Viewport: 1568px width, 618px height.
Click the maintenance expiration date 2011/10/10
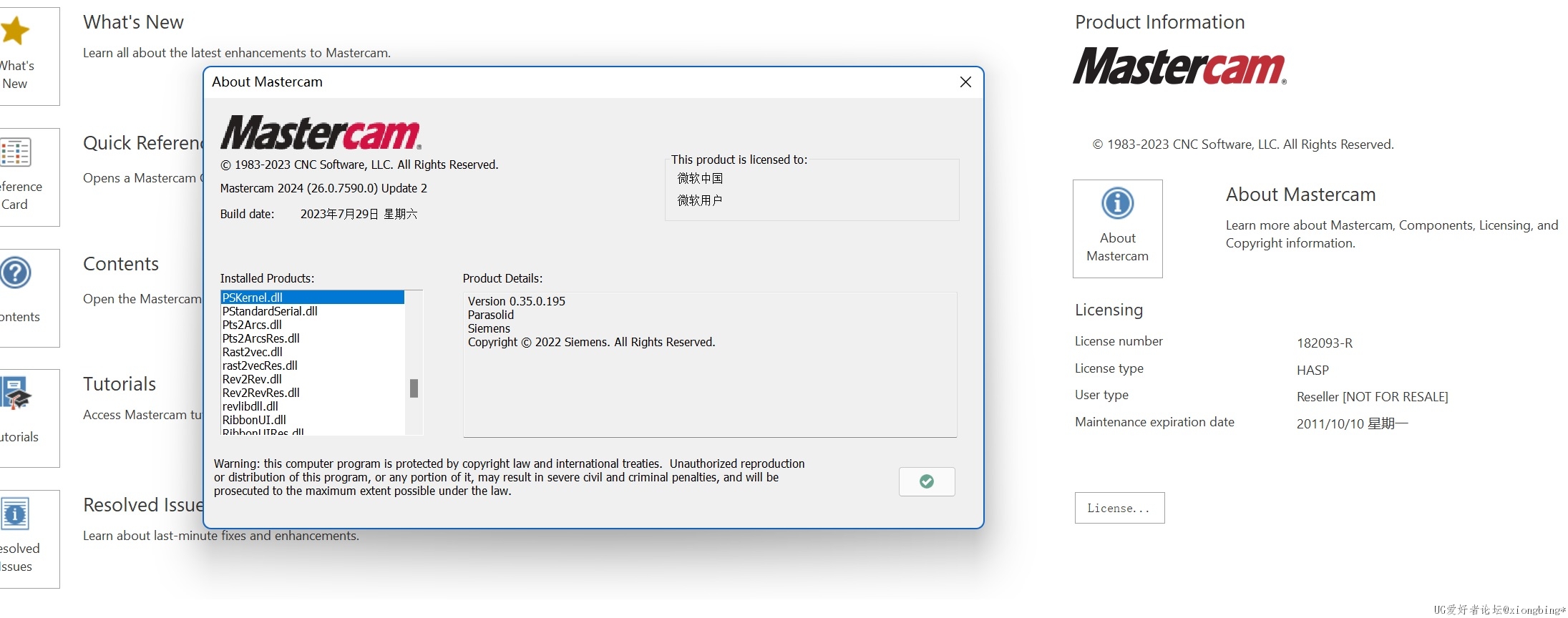tap(1352, 424)
